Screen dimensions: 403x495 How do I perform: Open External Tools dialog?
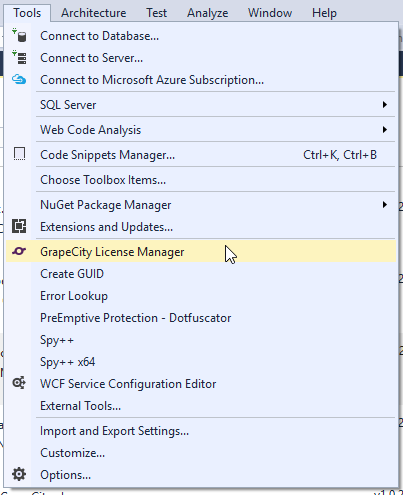click(x=80, y=406)
